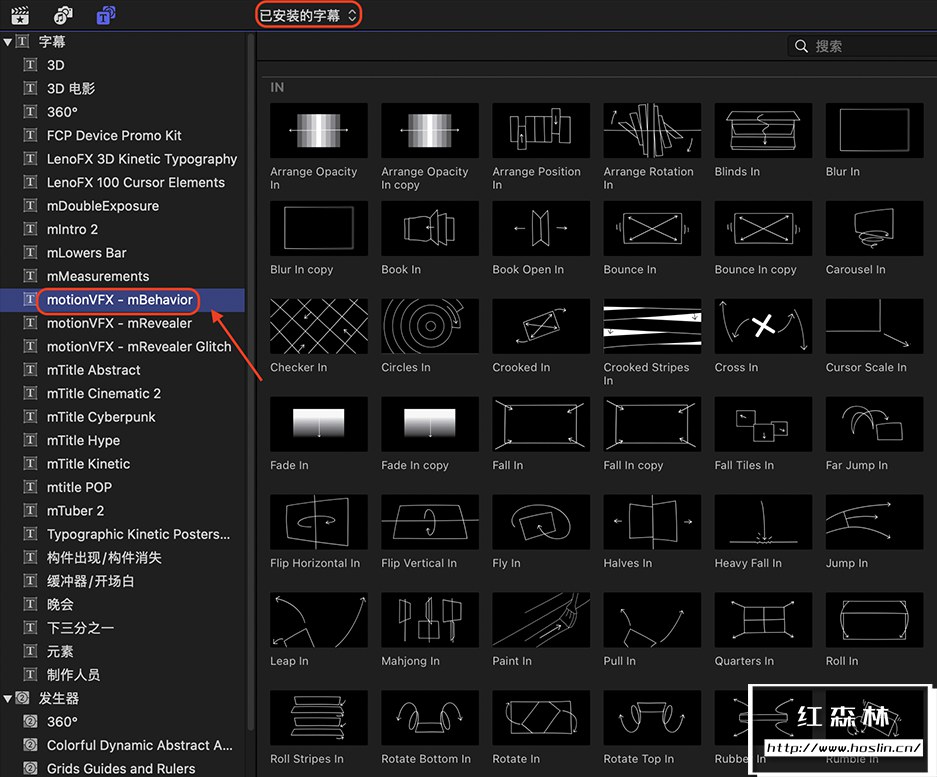Select the Arrange Opacity In thumbnail
This screenshot has height=777, width=937.
point(319,130)
